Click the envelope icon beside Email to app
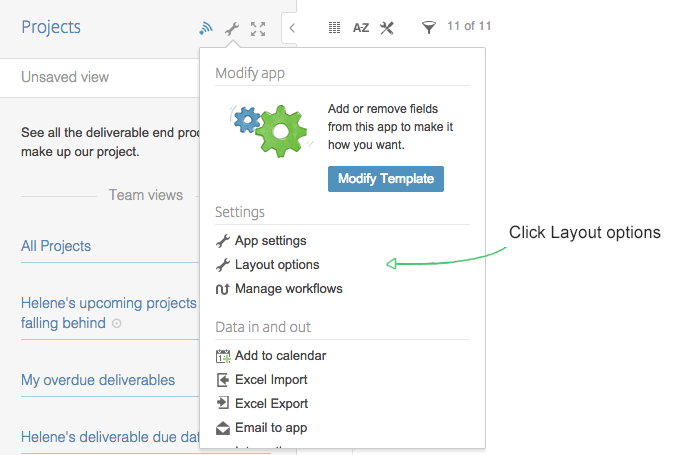The height and width of the screenshot is (455, 685). click(x=223, y=428)
